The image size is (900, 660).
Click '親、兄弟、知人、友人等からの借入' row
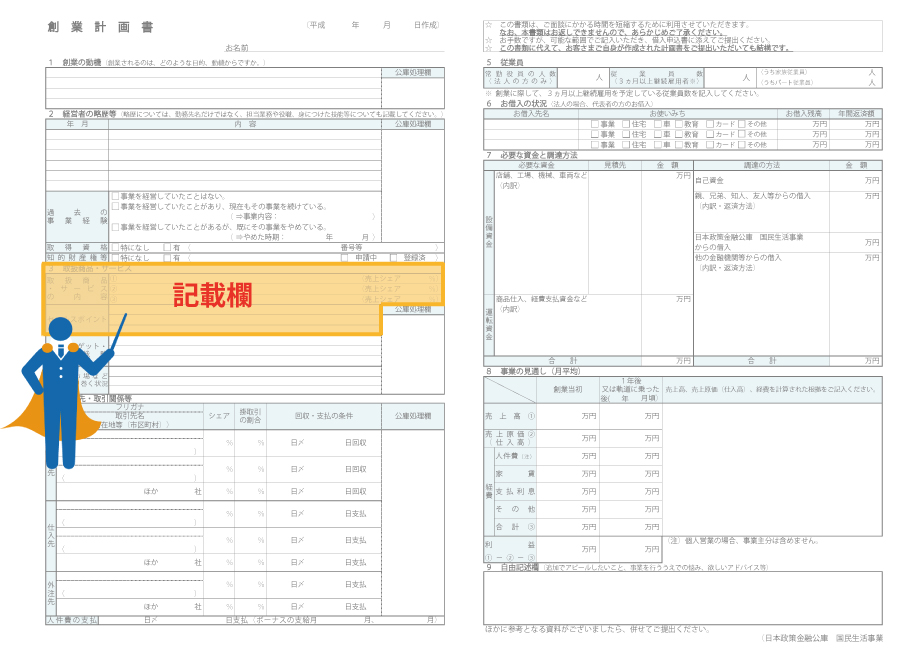pyautogui.click(x=788, y=212)
